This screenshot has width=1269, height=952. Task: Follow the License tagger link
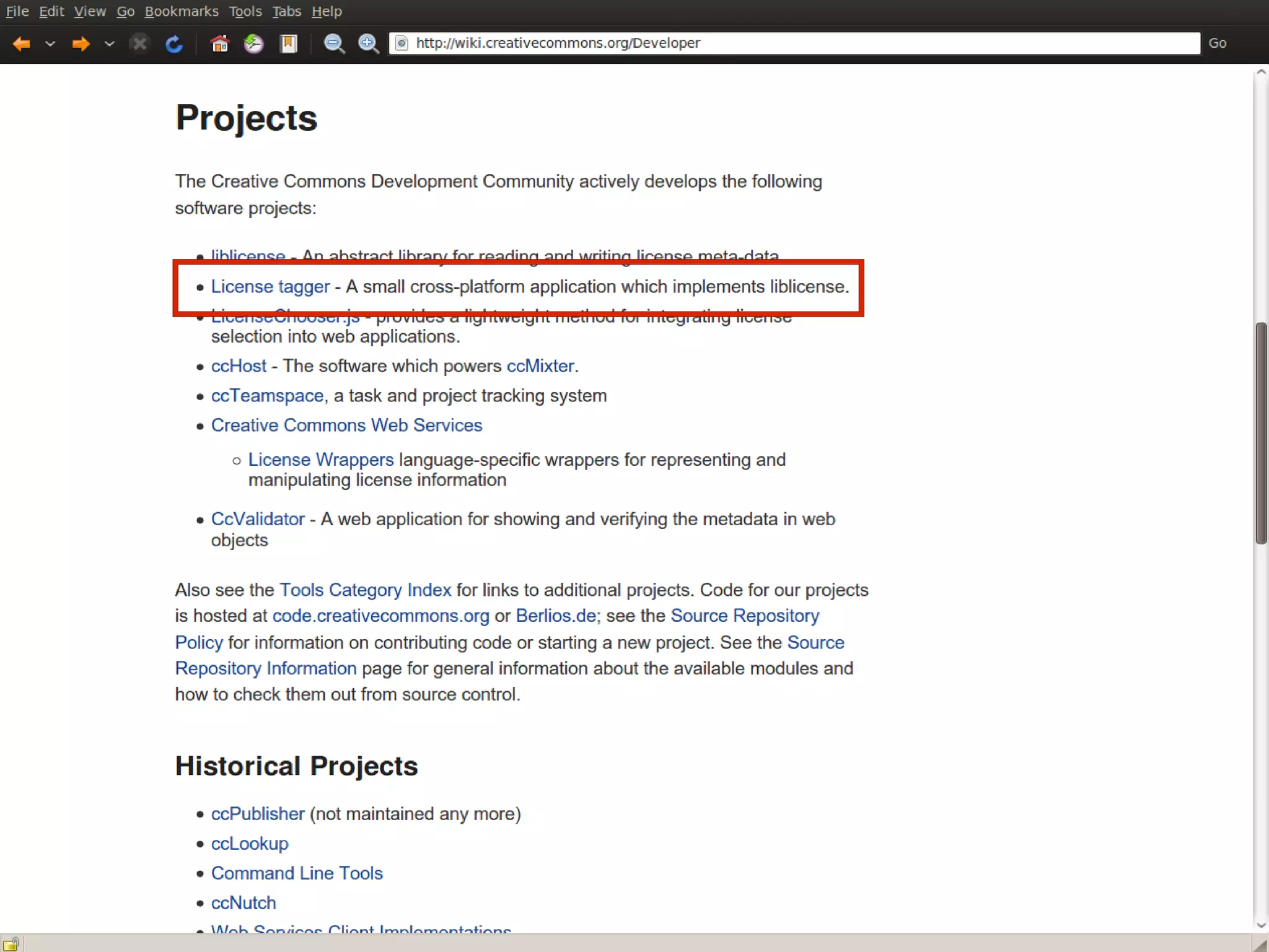point(270,287)
